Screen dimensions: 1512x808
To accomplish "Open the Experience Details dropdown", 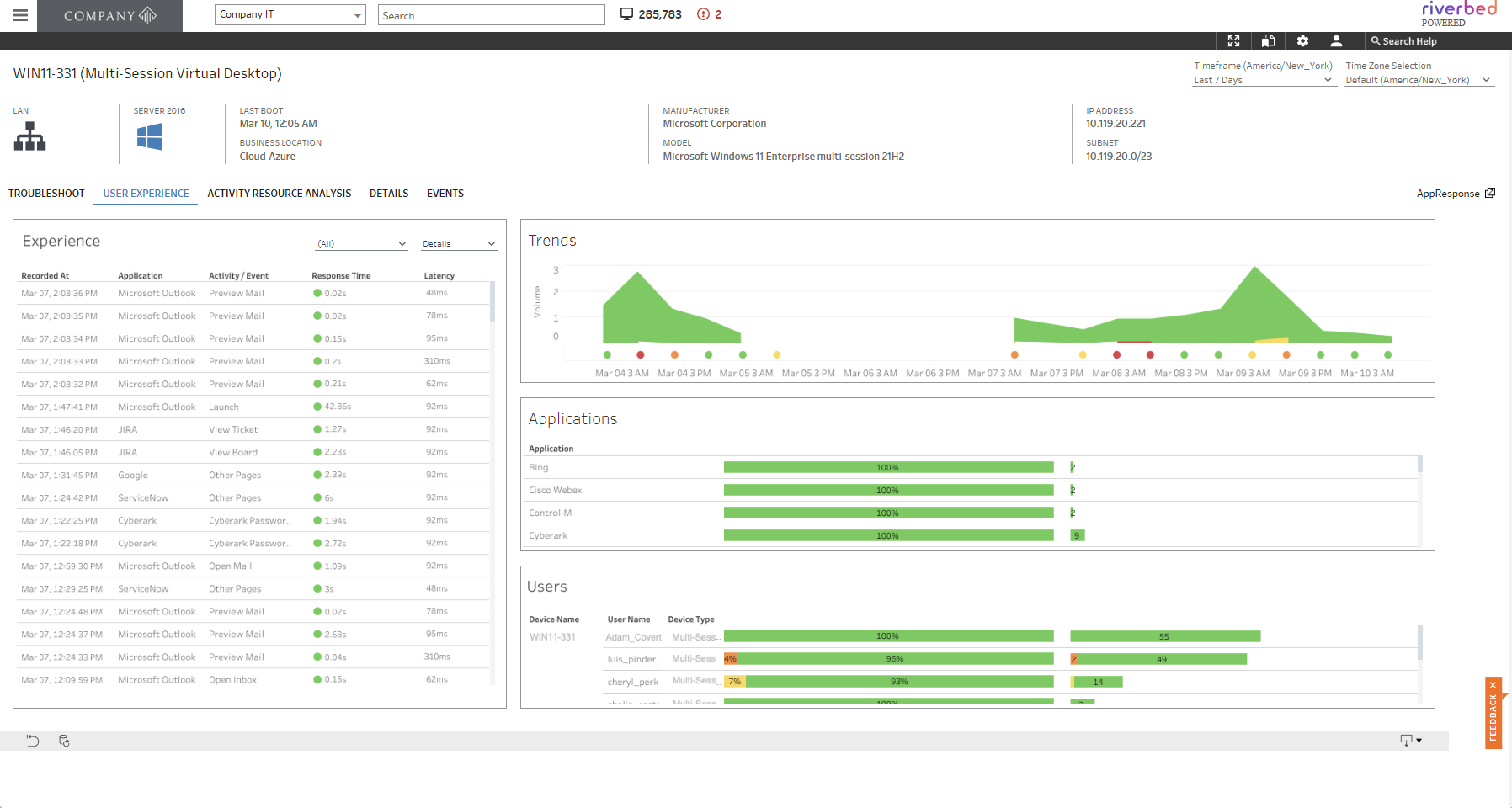I will pyautogui.click(x=459, y=244).
